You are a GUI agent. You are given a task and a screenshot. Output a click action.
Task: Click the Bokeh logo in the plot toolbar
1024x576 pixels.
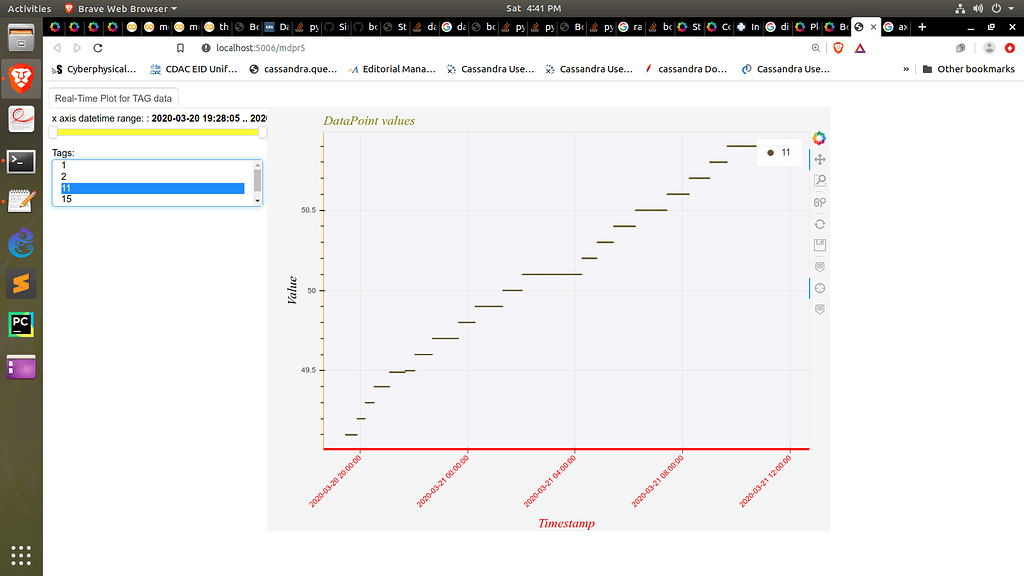pos(820,138)
